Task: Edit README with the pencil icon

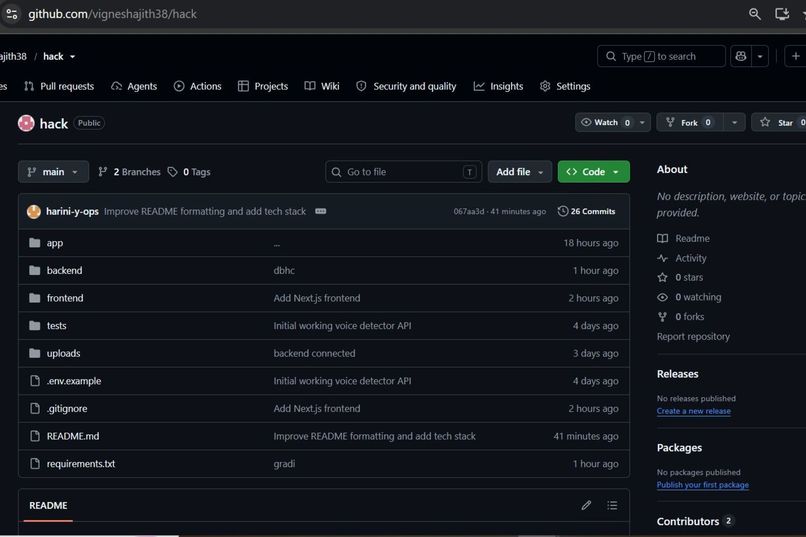Action: click(x=586, y=505)
